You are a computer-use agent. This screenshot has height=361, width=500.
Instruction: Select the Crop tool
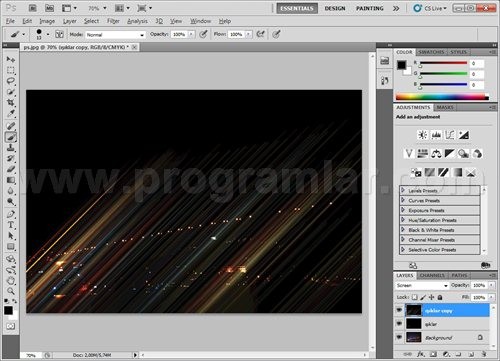(x=11, y=102)
